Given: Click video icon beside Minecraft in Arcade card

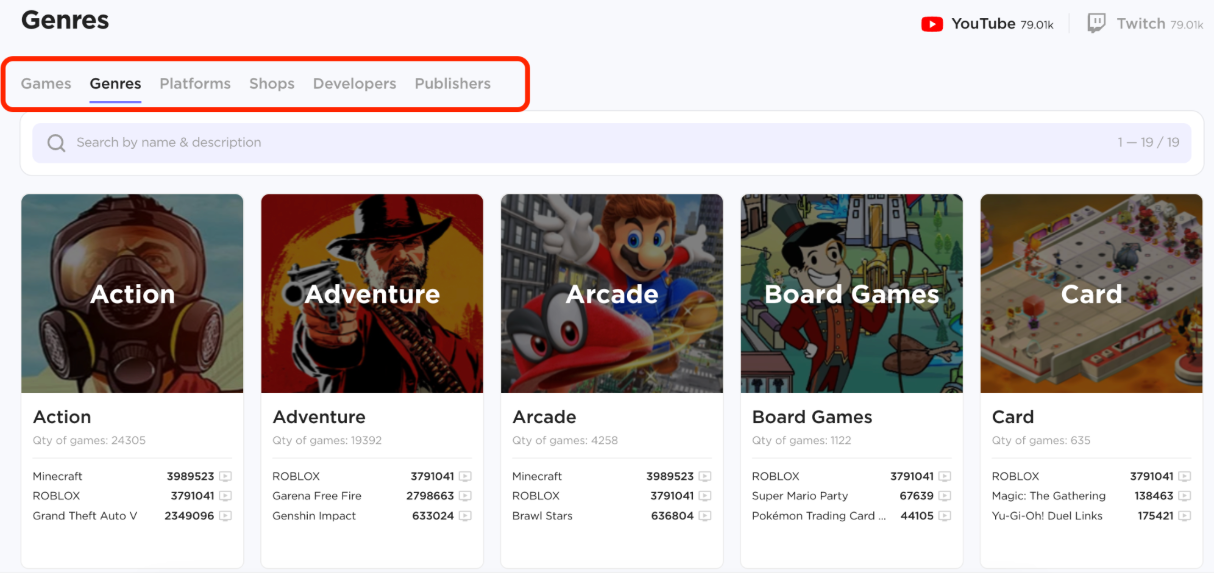Looking at the screenshot, I should [x=705, y=477].
